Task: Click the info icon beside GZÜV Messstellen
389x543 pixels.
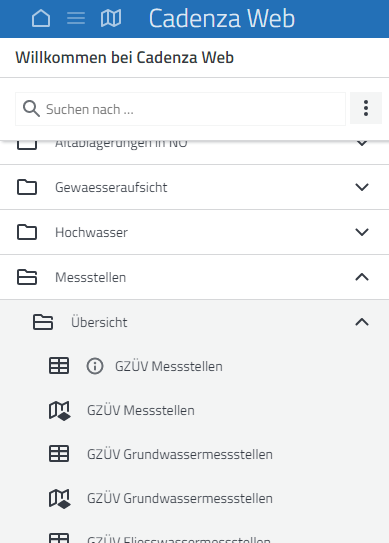Action: click(95, 366)
